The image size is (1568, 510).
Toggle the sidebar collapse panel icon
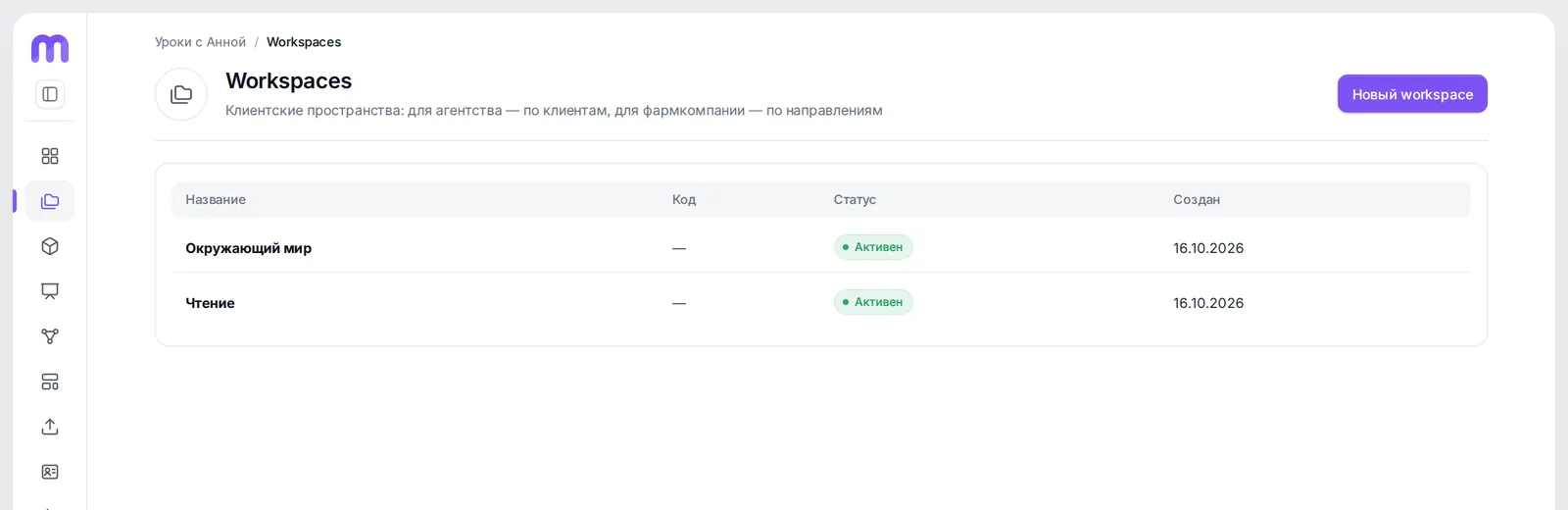click(50, 94)
